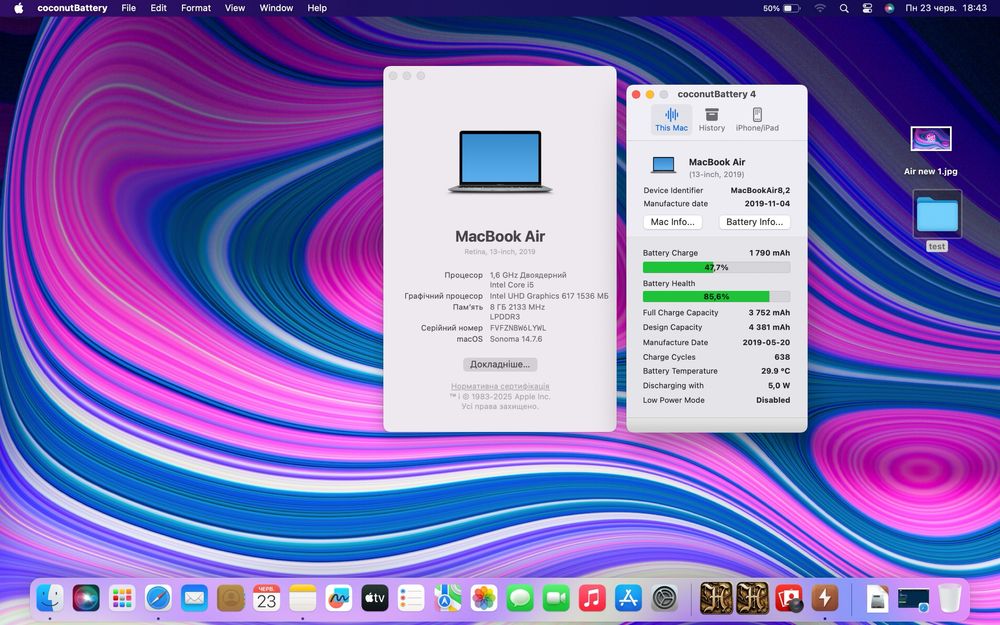Open the This Mac tab in coconutBattery
The height and width of the screenshot is (625, 1000).
point(671,119)
